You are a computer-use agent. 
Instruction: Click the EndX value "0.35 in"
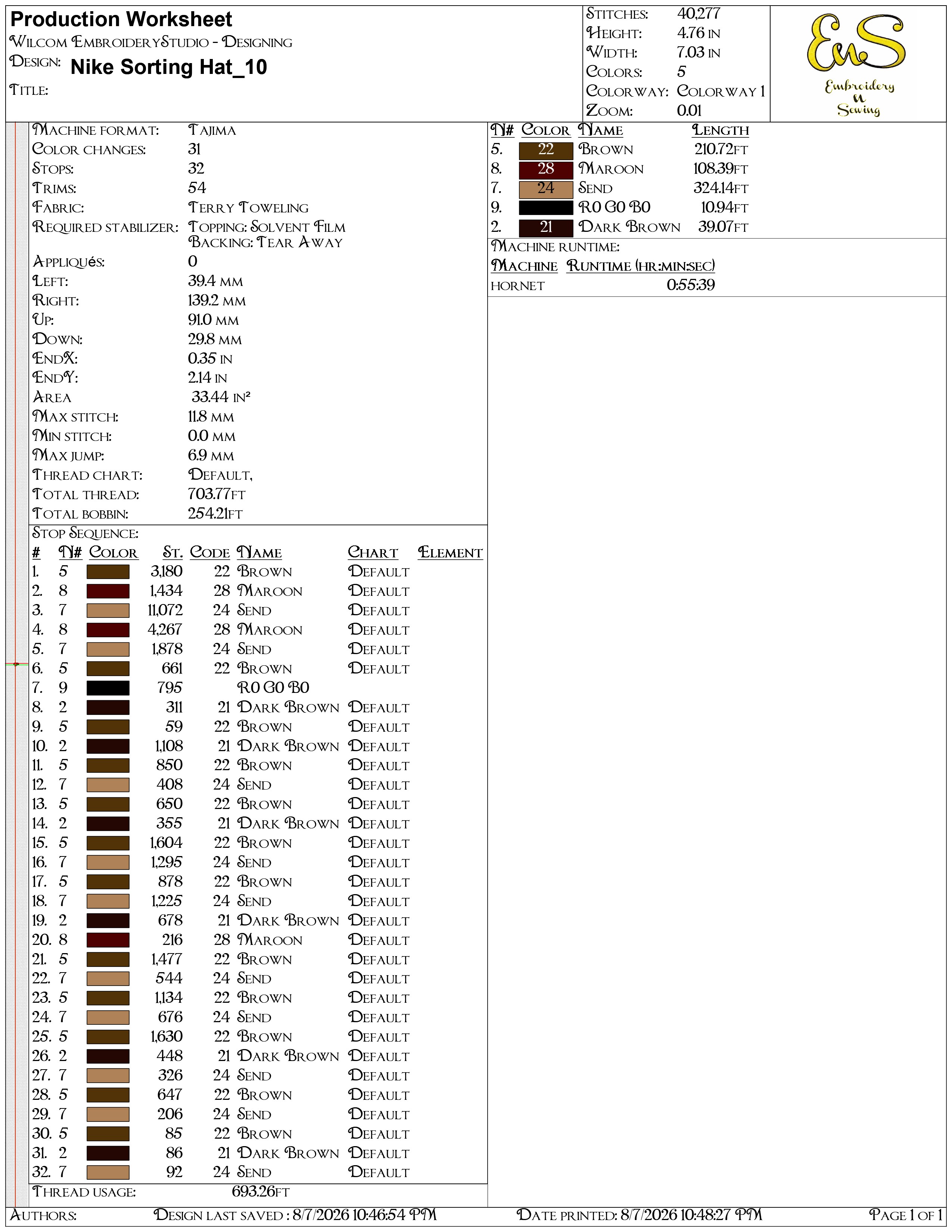[210, 359]
